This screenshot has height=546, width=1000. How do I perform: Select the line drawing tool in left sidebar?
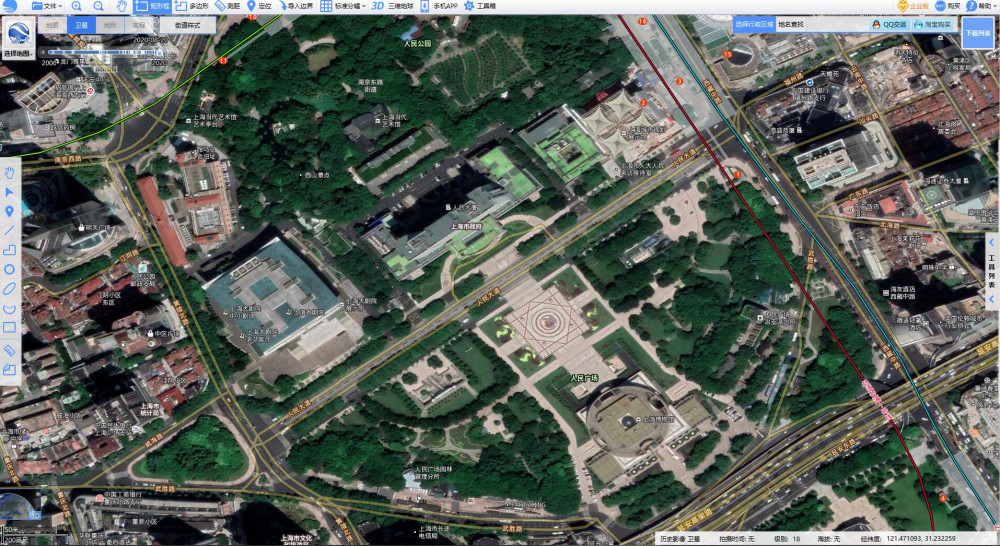tap(10, 230)
